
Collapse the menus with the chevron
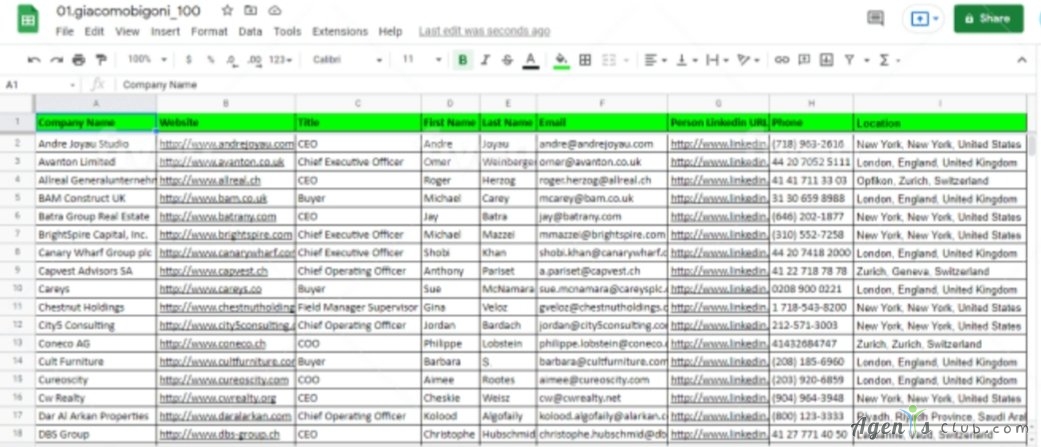point(1022,60)
